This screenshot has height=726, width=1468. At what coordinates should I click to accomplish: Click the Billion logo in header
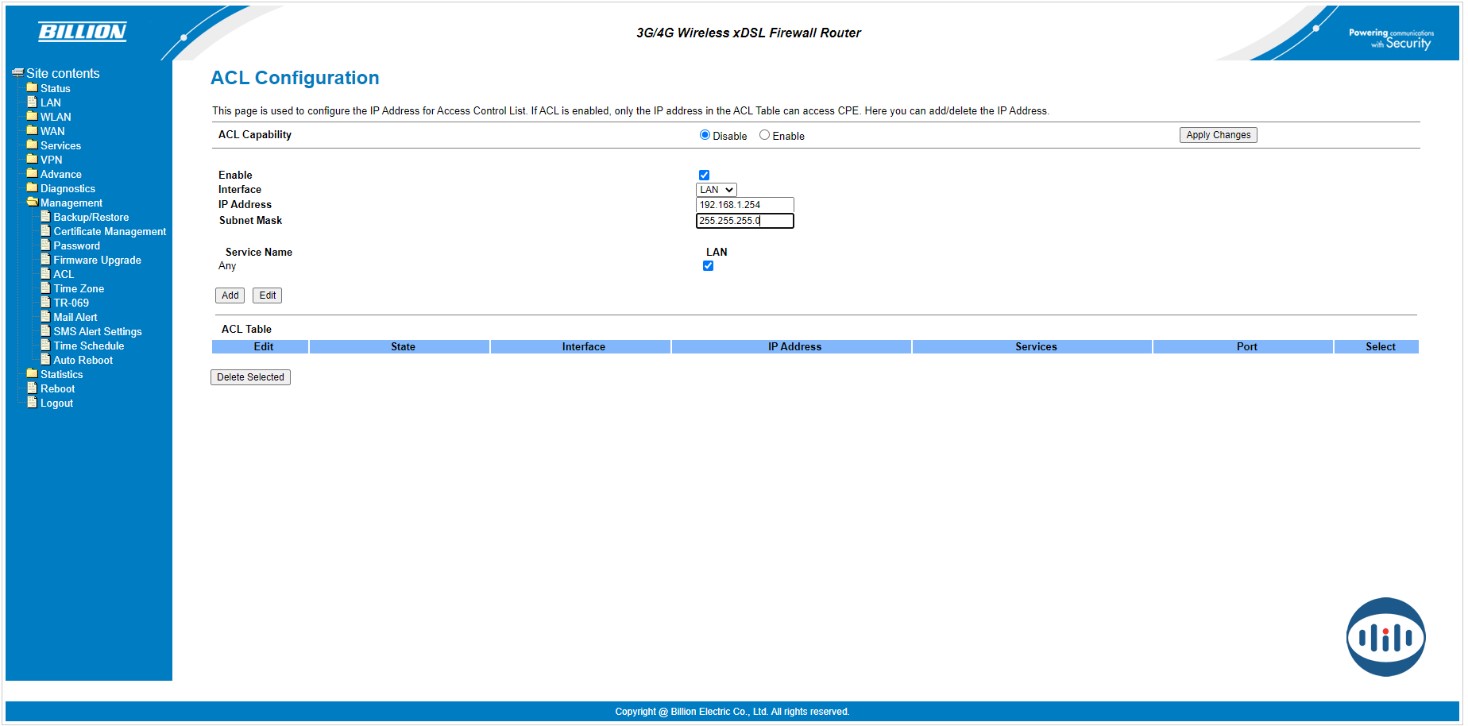click(82, 33)
